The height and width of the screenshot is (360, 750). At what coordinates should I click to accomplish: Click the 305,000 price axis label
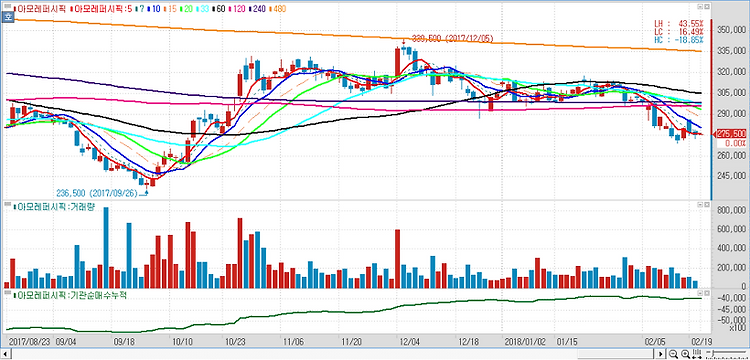pyautogui.click(x=731, y=93)
